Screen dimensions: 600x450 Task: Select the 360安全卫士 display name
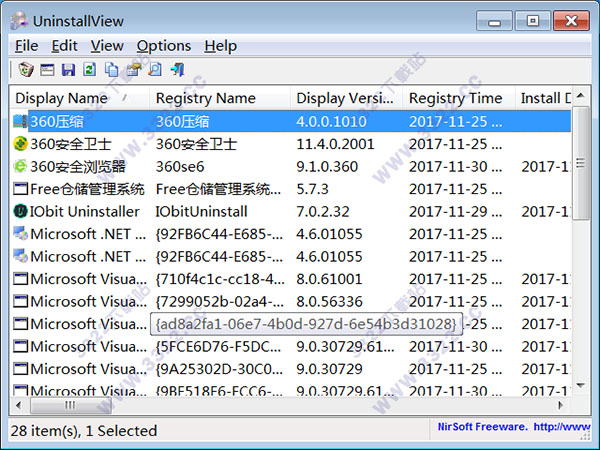click(x=70, y=144)
